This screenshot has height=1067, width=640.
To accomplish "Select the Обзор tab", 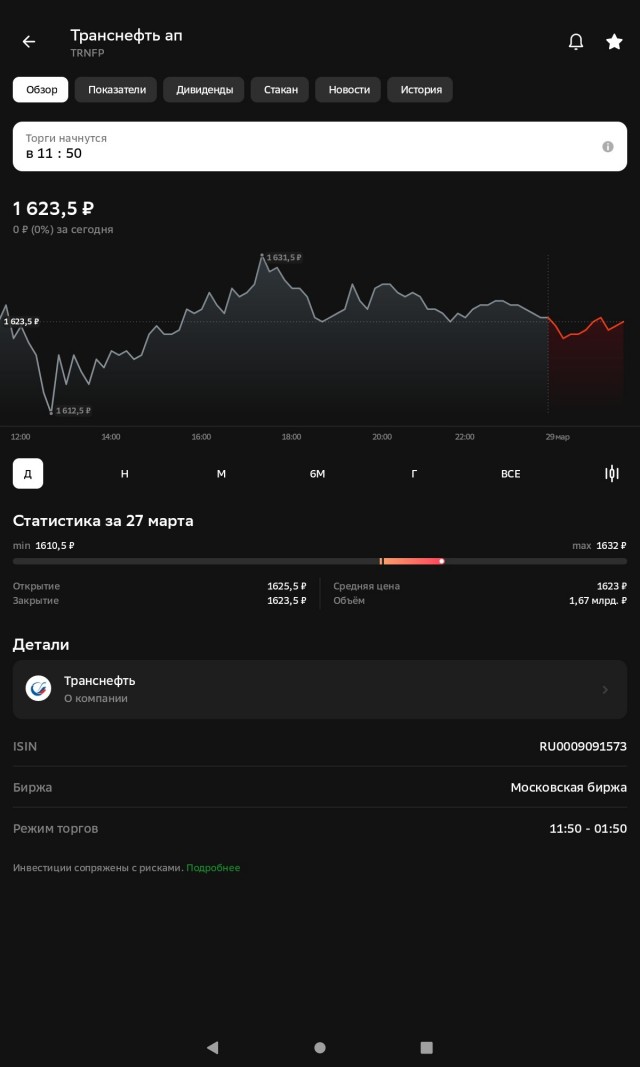I will pyautogui.click(x=41, y=90).
